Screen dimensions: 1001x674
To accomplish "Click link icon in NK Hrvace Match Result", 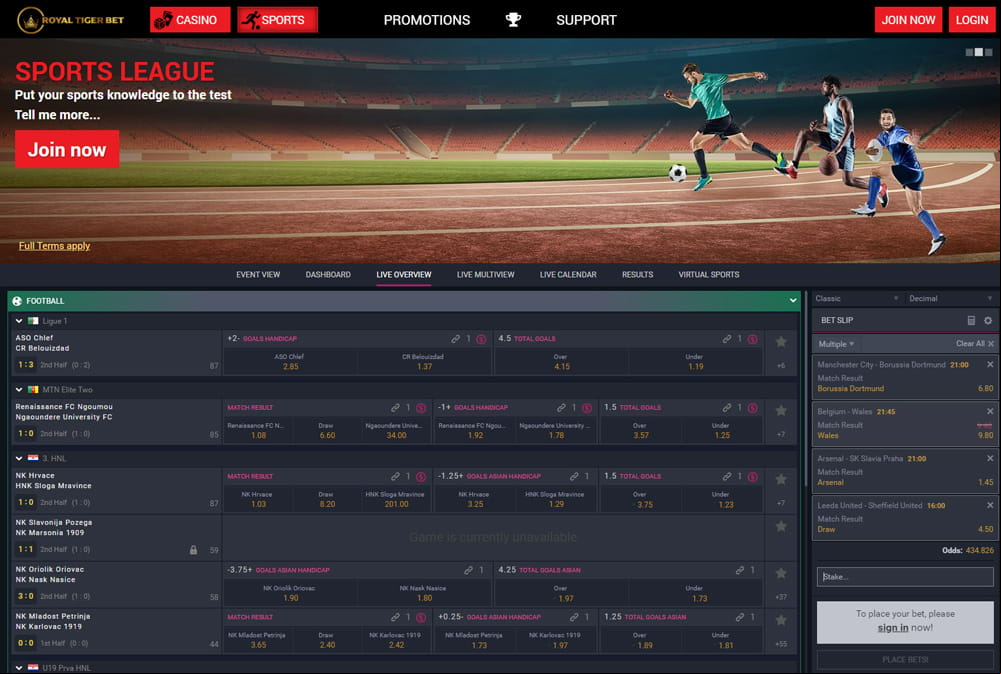I will click(395, 477).
